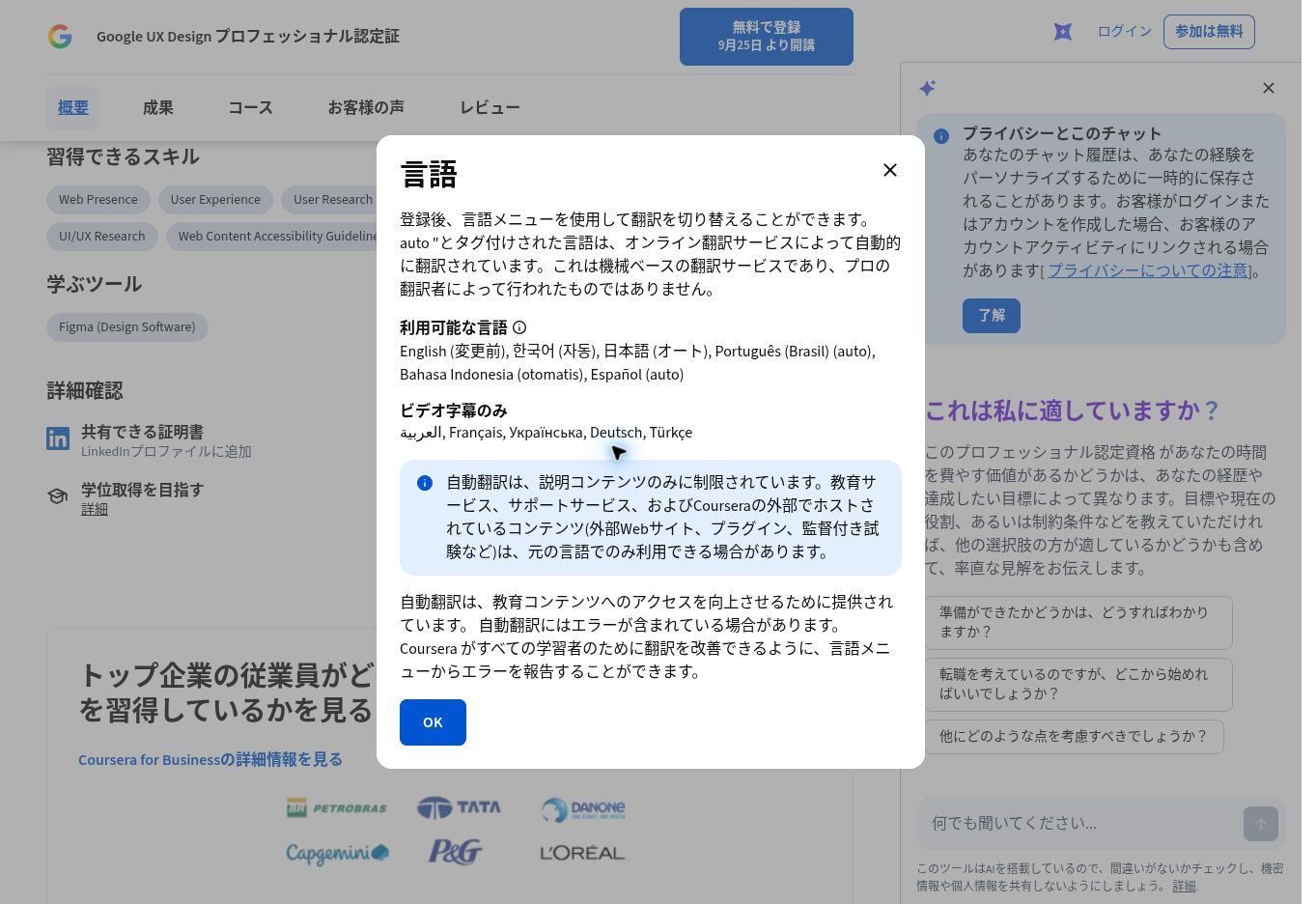
Task: Click the Capgemini logo
Action: [x=338, y=853]
